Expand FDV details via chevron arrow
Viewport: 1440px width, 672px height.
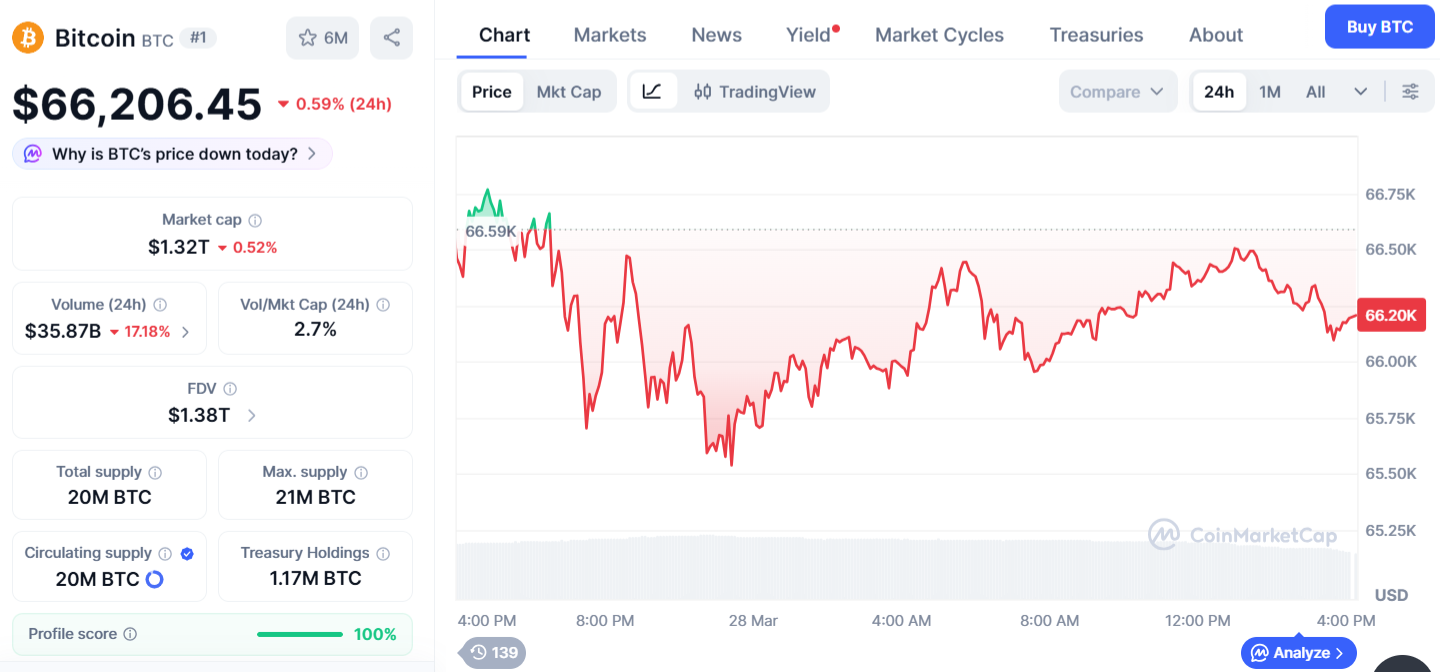click(250, 414)
